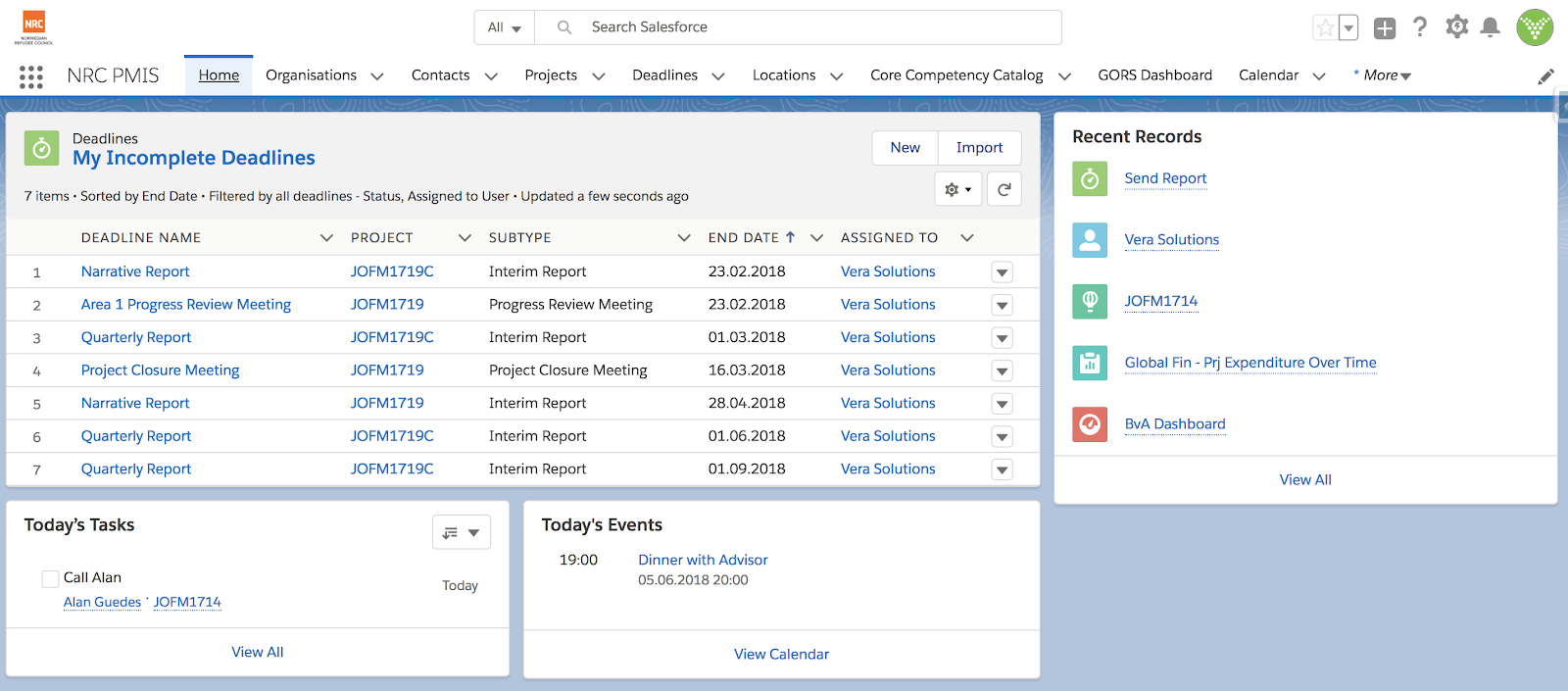Open the Send Report link

1165,178
